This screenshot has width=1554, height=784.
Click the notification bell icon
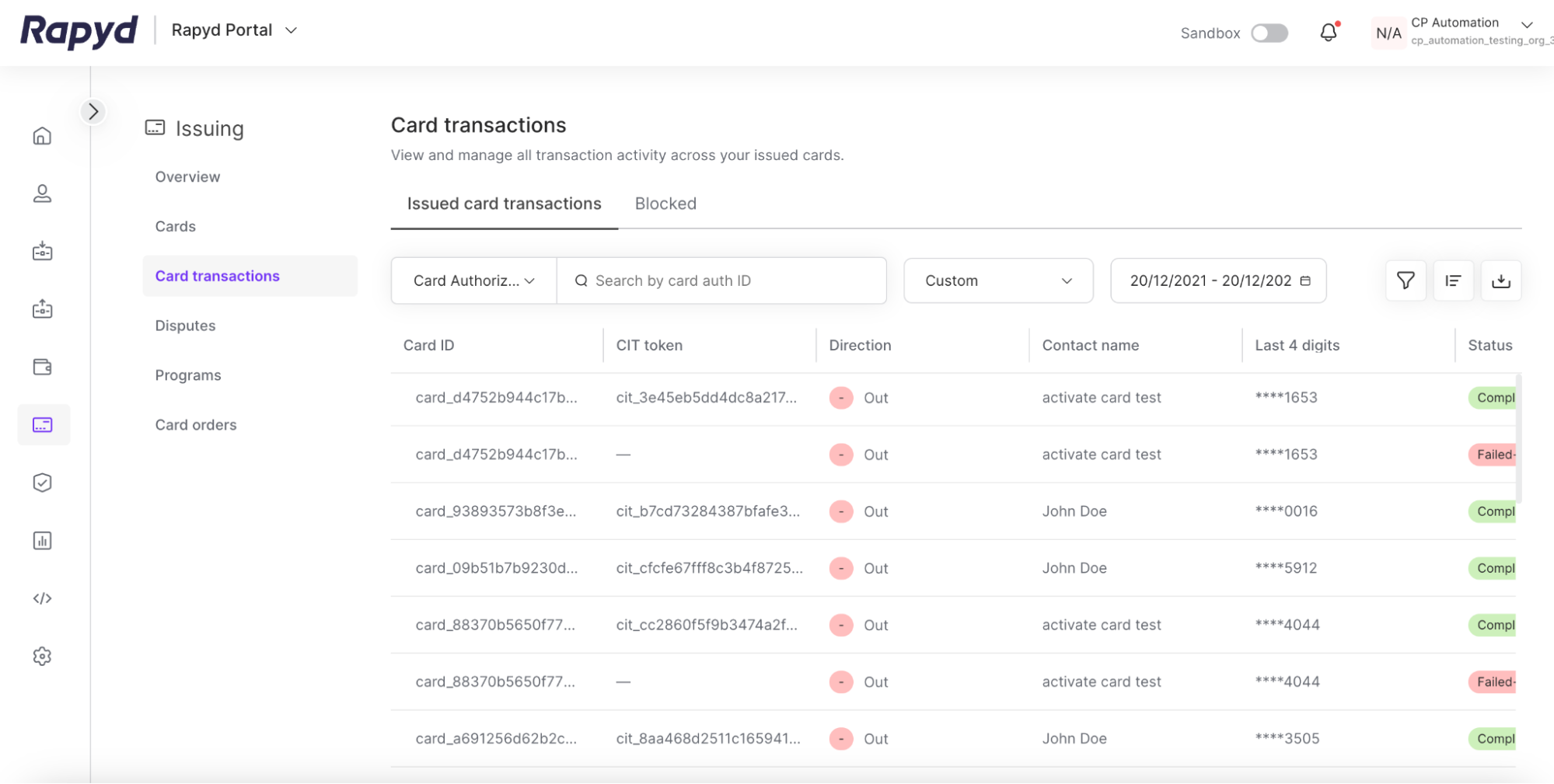point(1329,33)
